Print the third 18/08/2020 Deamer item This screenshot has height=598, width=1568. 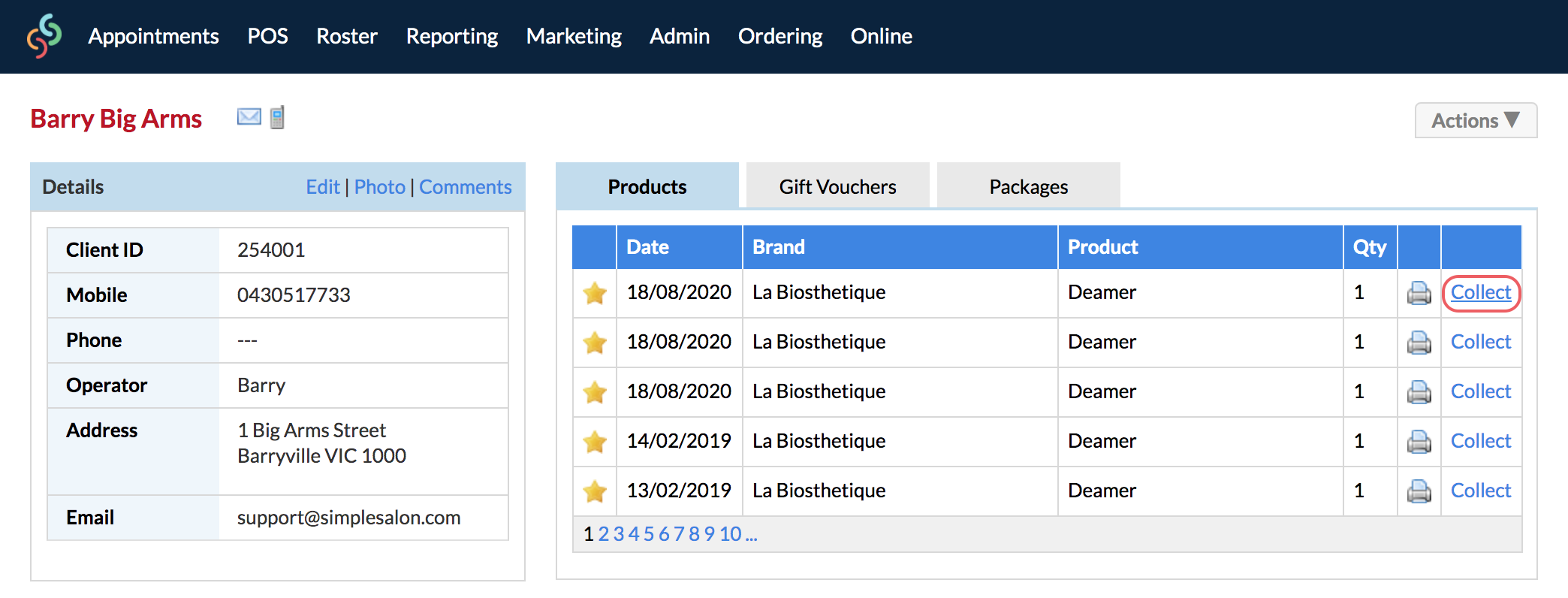(1419, 392)
